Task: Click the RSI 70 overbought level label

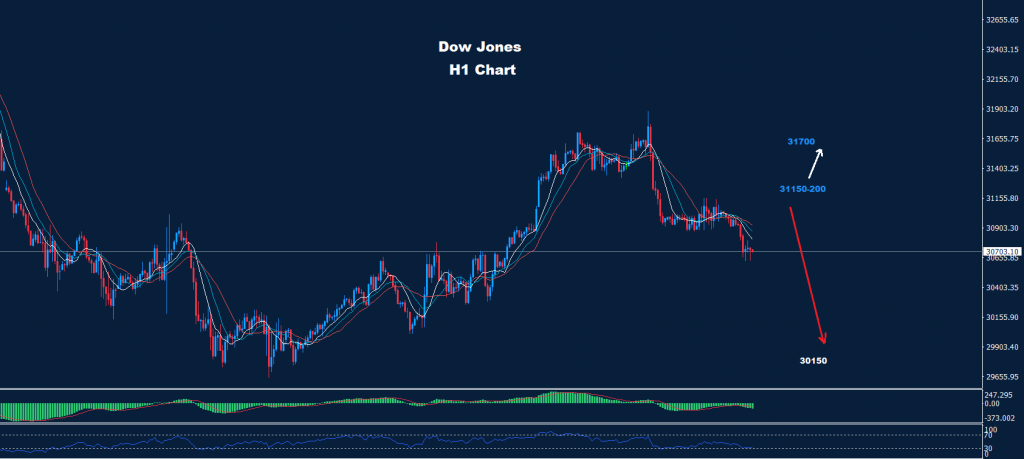Action: [x=990, y=436]
